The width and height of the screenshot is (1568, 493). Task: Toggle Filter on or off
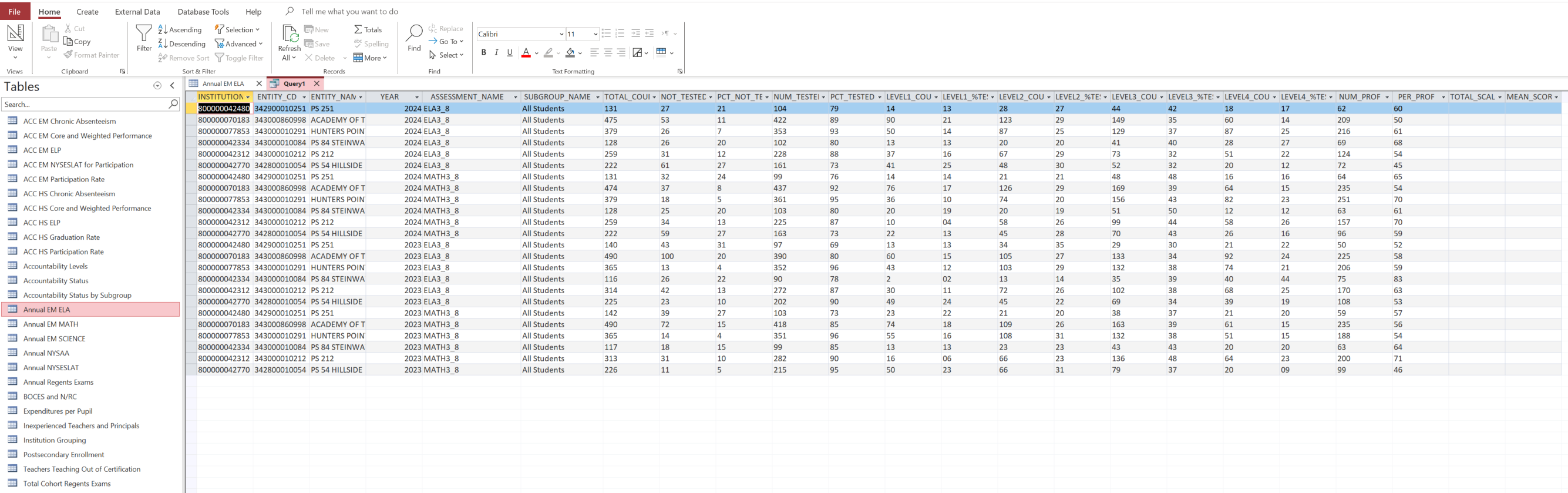tap(238, 58)
